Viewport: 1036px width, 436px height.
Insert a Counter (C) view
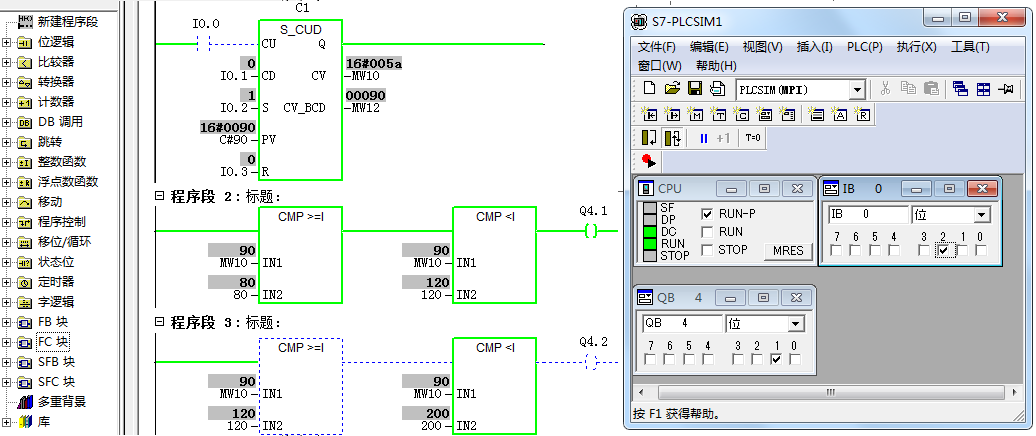coord(742,115)
